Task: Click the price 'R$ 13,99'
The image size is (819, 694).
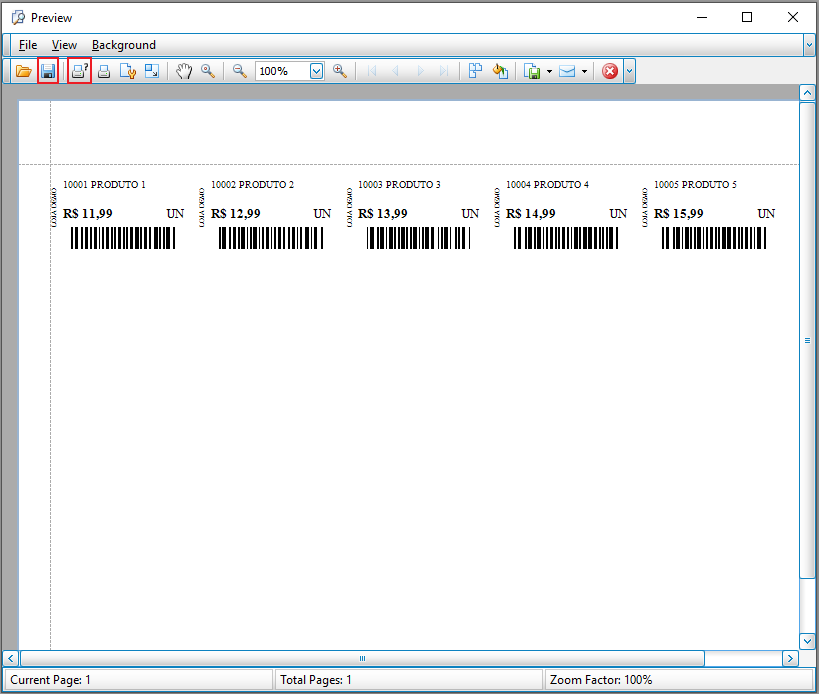Action: pos(382,214)
